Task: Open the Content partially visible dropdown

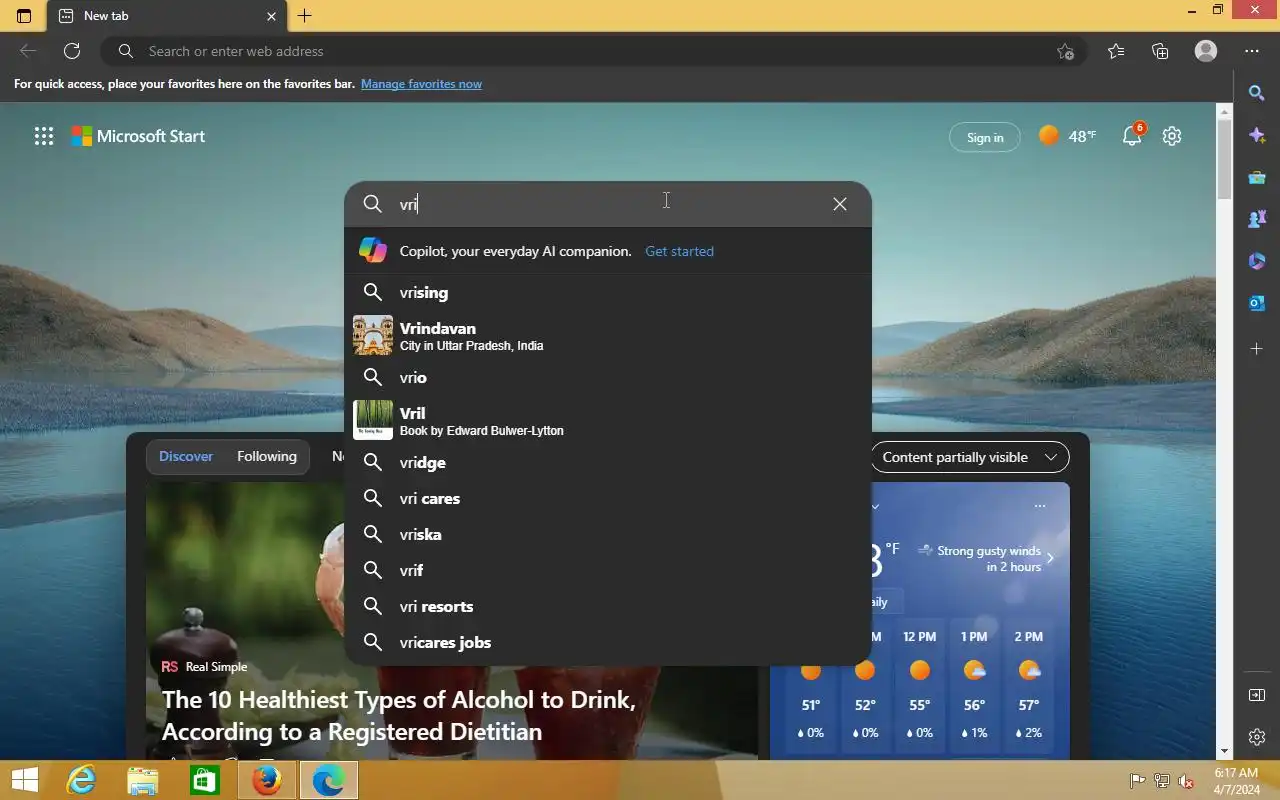Action: click(969, 457)
